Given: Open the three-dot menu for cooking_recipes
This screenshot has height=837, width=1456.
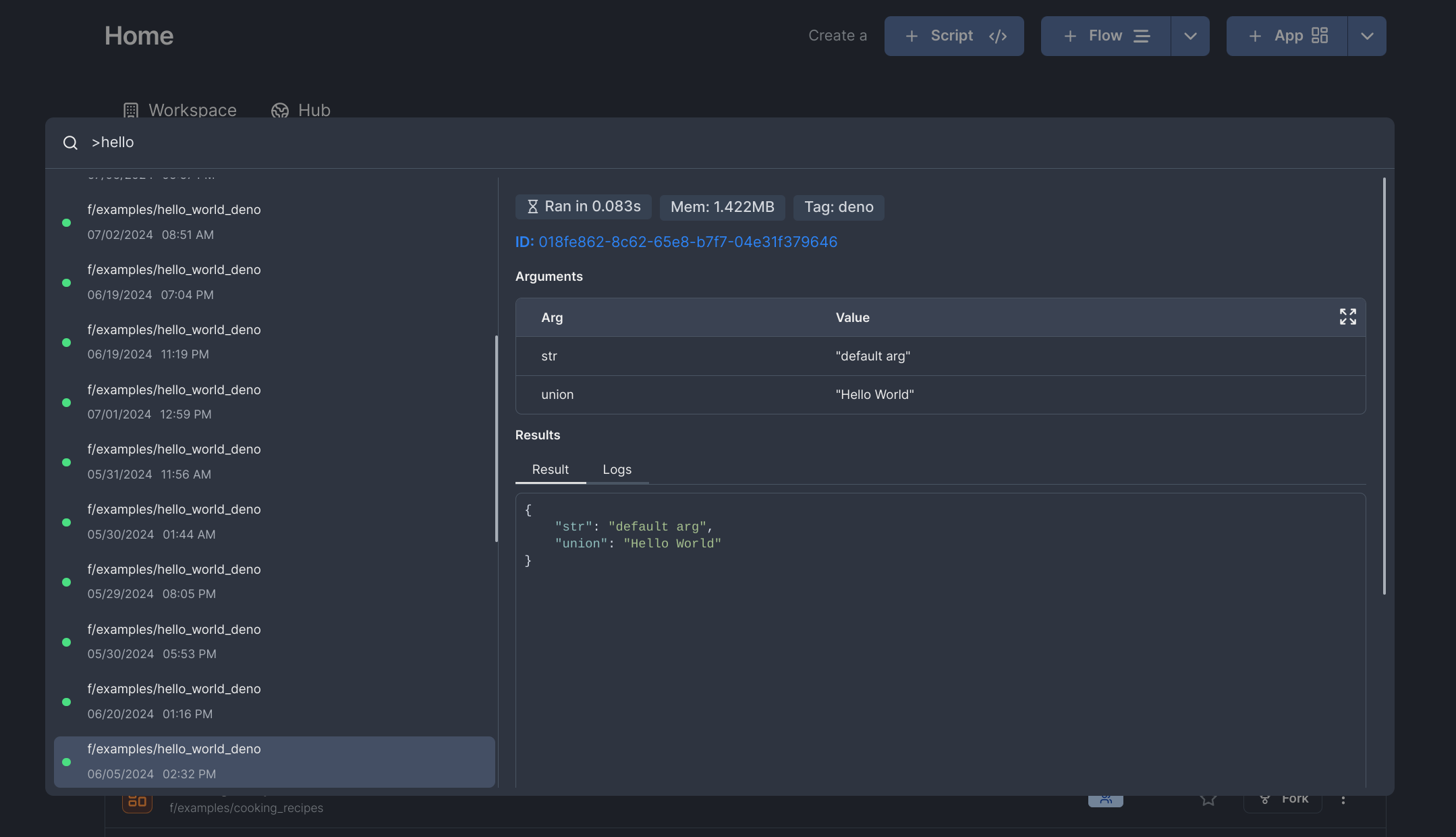Looking at the screenshot, I should [x=1343, y=800].
